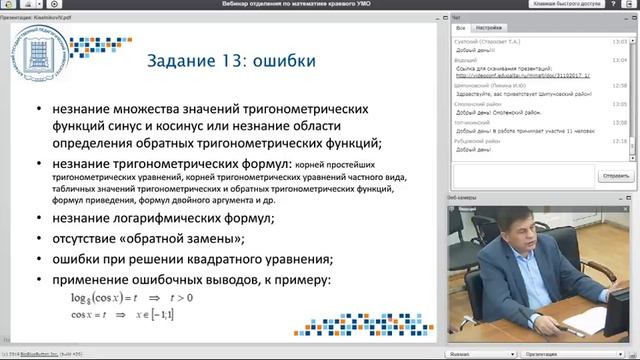Click the slide bullet 'отсутствие «обратной замены»'
640x360 pixels.
[x=149, y=239]
